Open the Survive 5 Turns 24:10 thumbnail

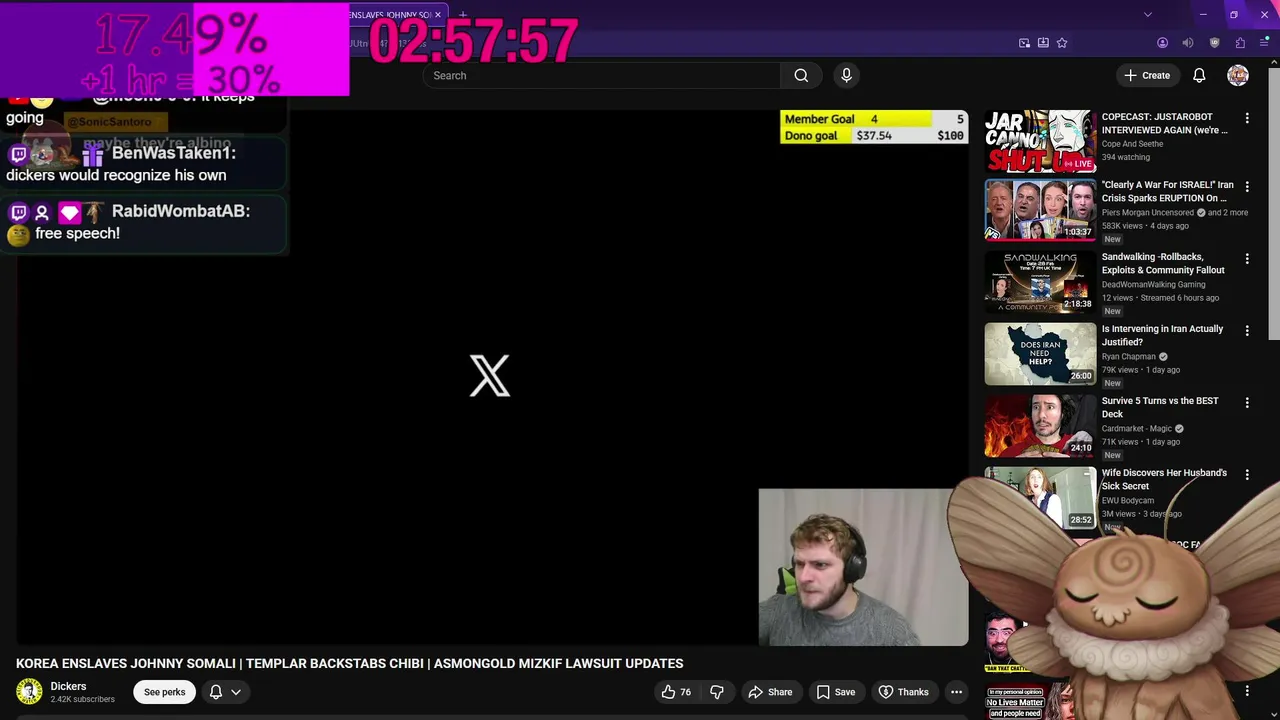[x=1040, y=426]
